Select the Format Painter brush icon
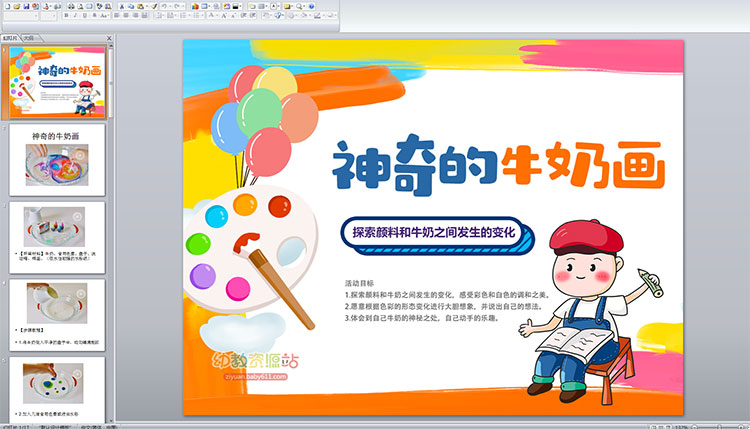The image size is (750, 429). (154, 6)
